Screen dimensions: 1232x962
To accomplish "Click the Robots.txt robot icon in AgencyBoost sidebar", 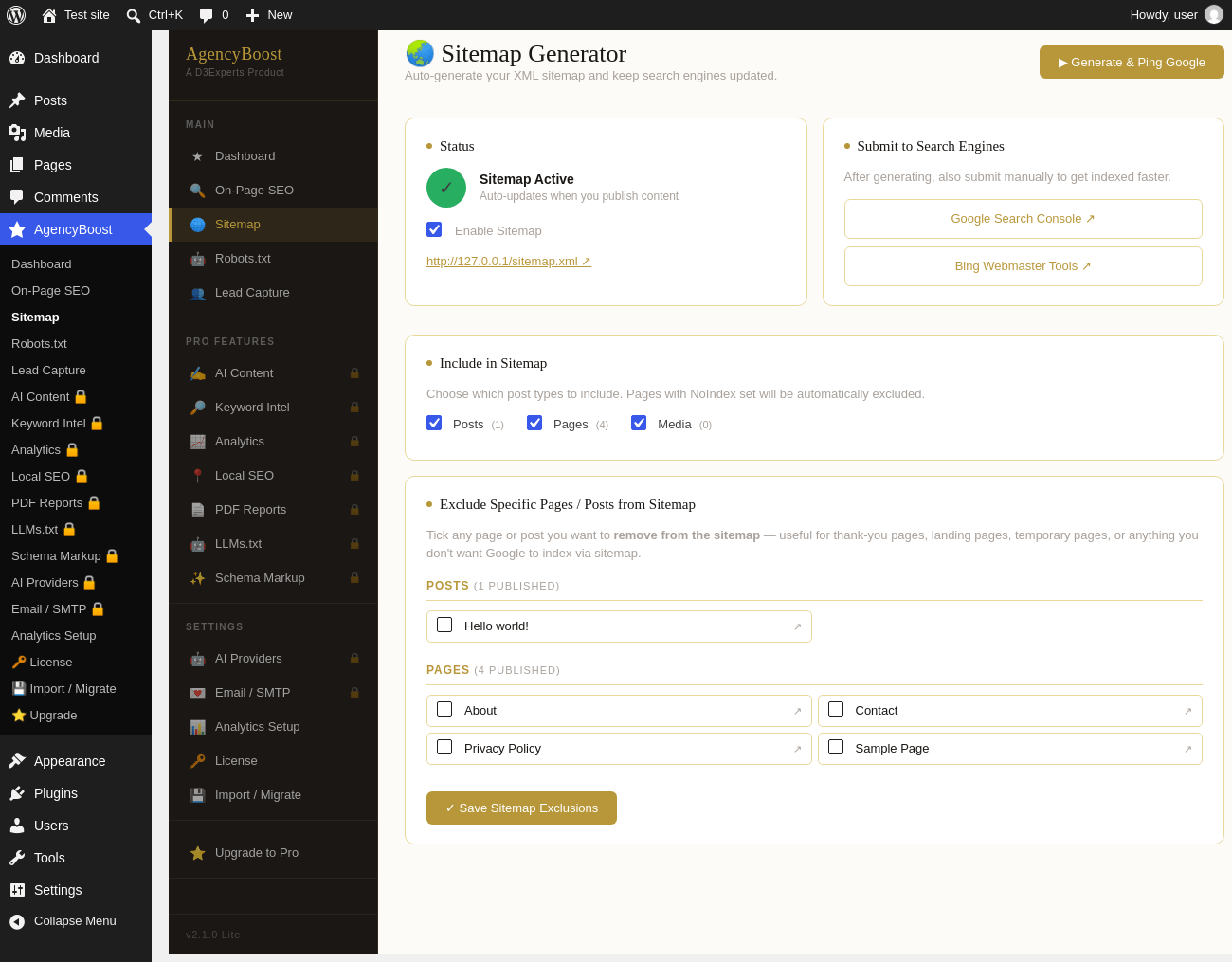I will tap(197, 259).
